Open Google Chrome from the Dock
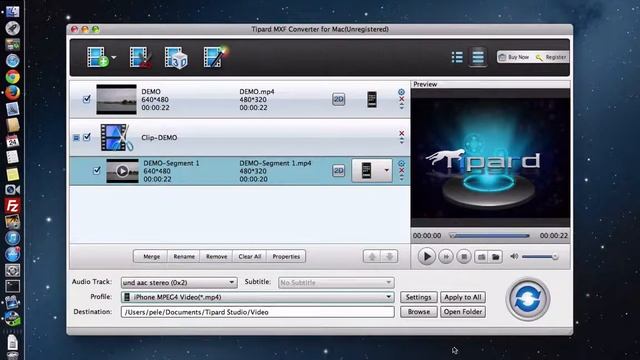The height and width of the screenshot is (360, 640). [13, 77]
